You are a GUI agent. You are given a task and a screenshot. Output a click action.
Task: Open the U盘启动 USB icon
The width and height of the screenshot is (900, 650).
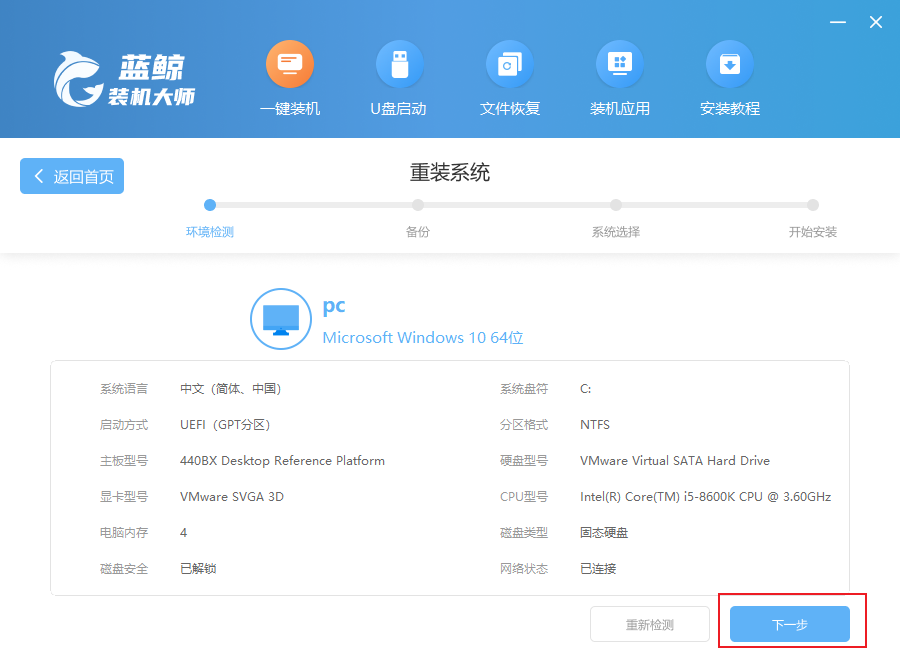[x=399, y=65]
